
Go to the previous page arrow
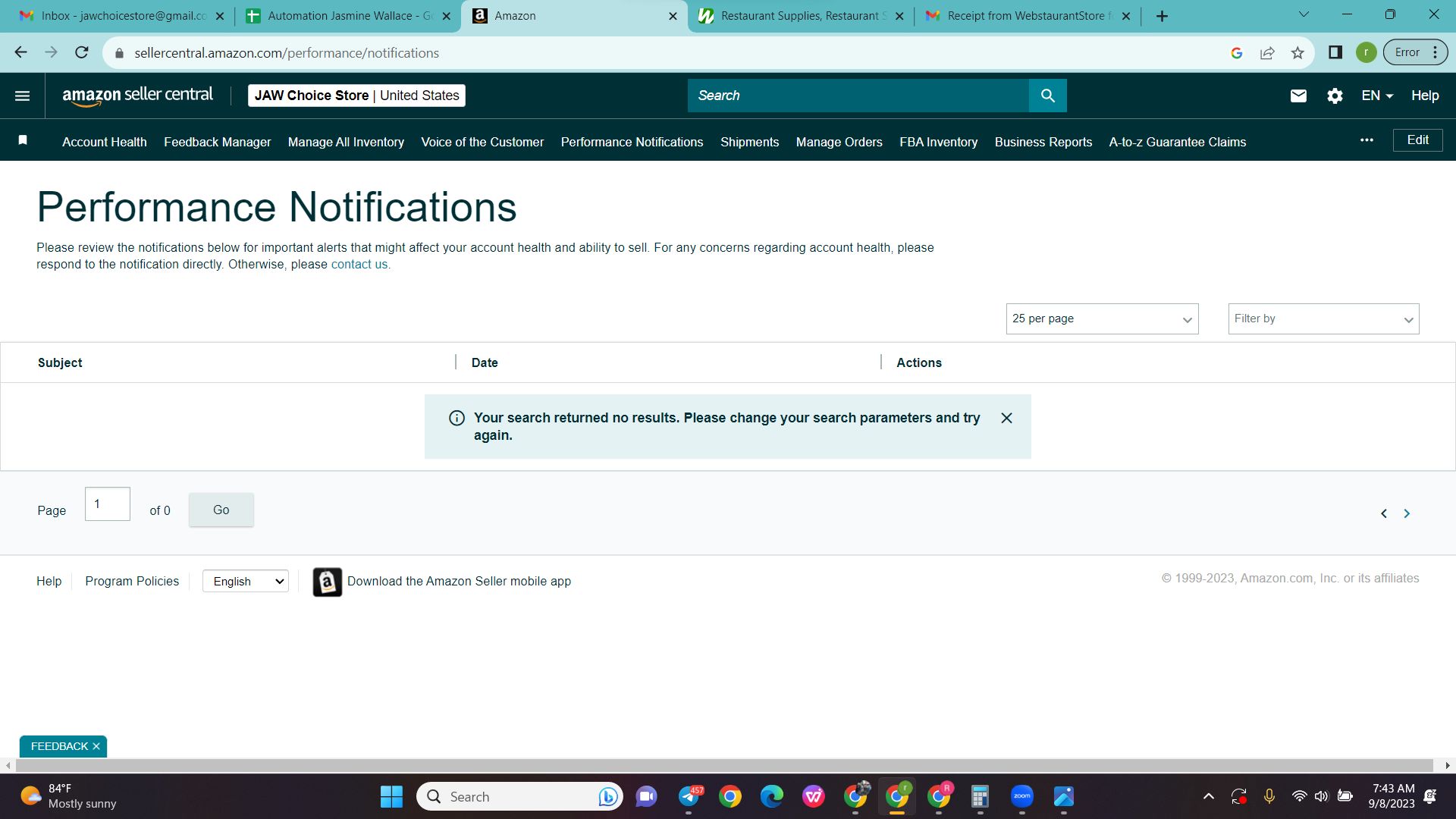click(1384, 513)
